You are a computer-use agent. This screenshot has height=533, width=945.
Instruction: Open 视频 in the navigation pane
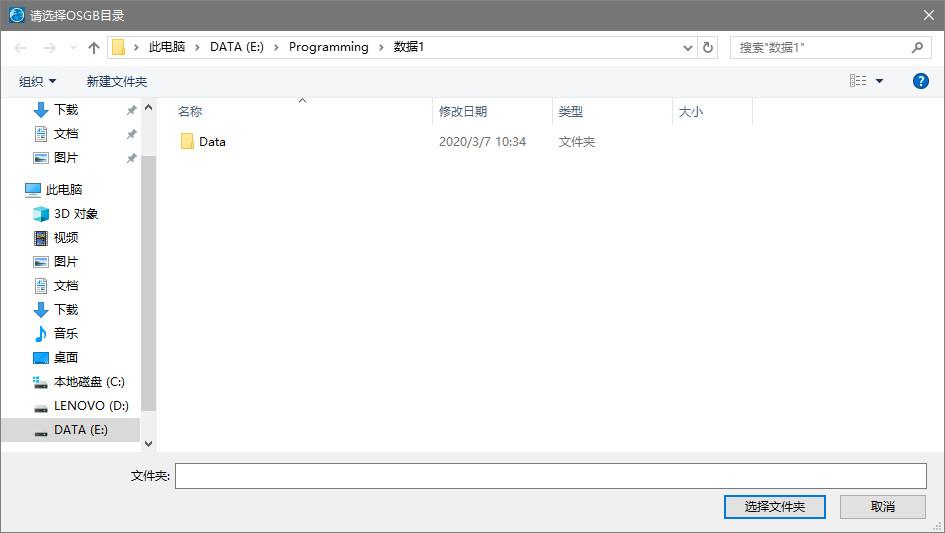66,238
